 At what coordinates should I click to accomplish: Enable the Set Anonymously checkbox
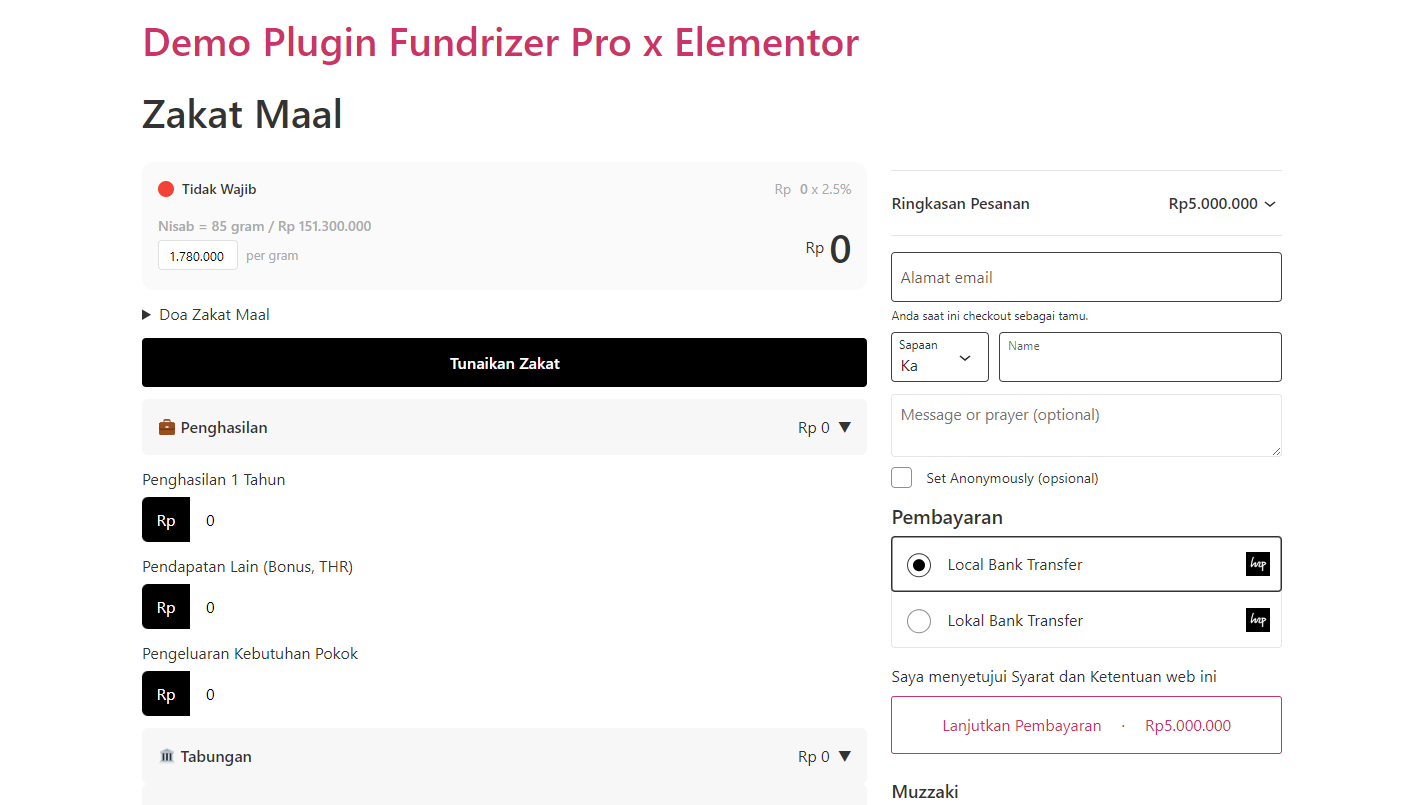pos(902,477)
